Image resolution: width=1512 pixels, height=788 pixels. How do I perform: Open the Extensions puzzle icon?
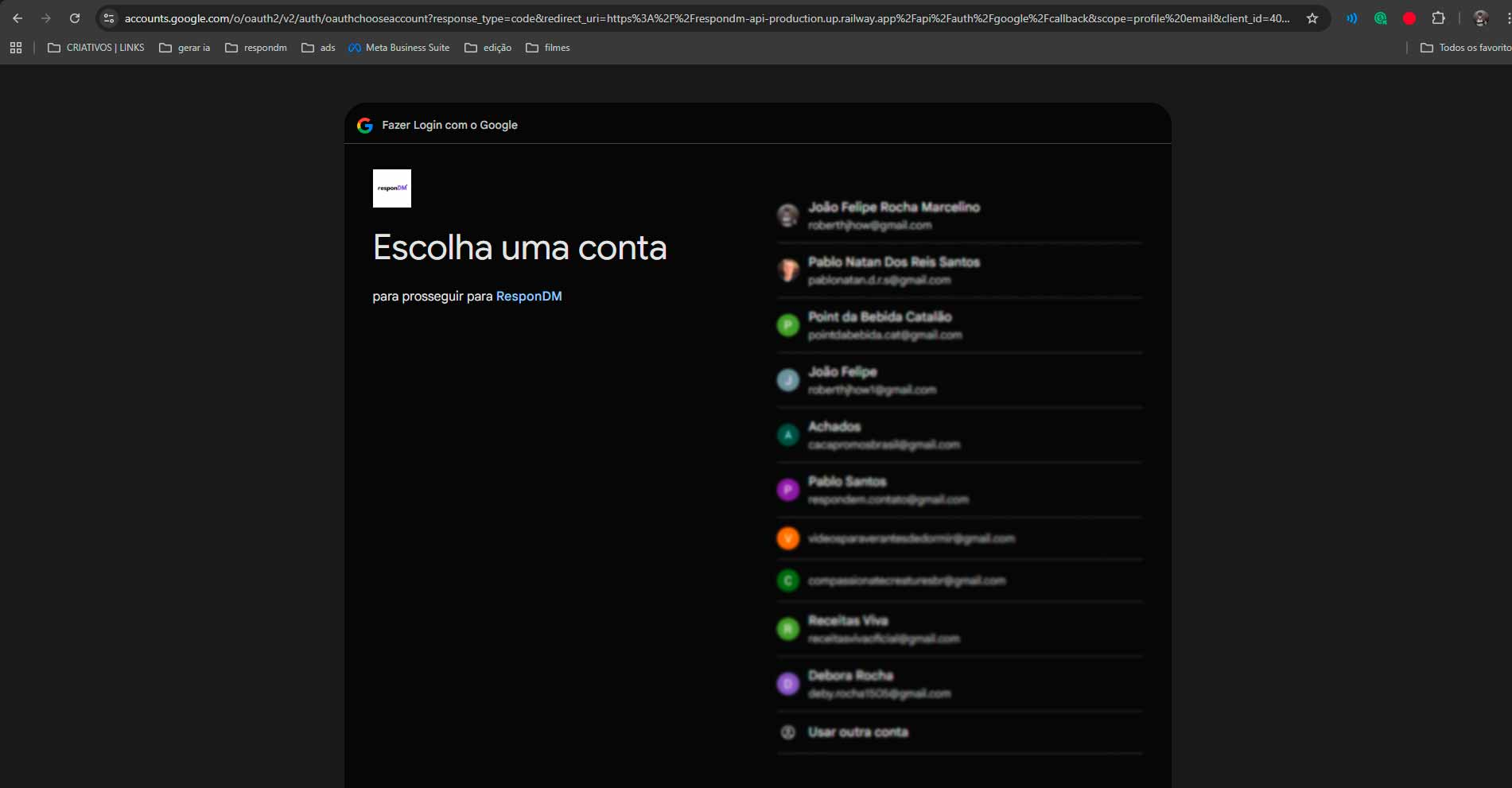1438,18
